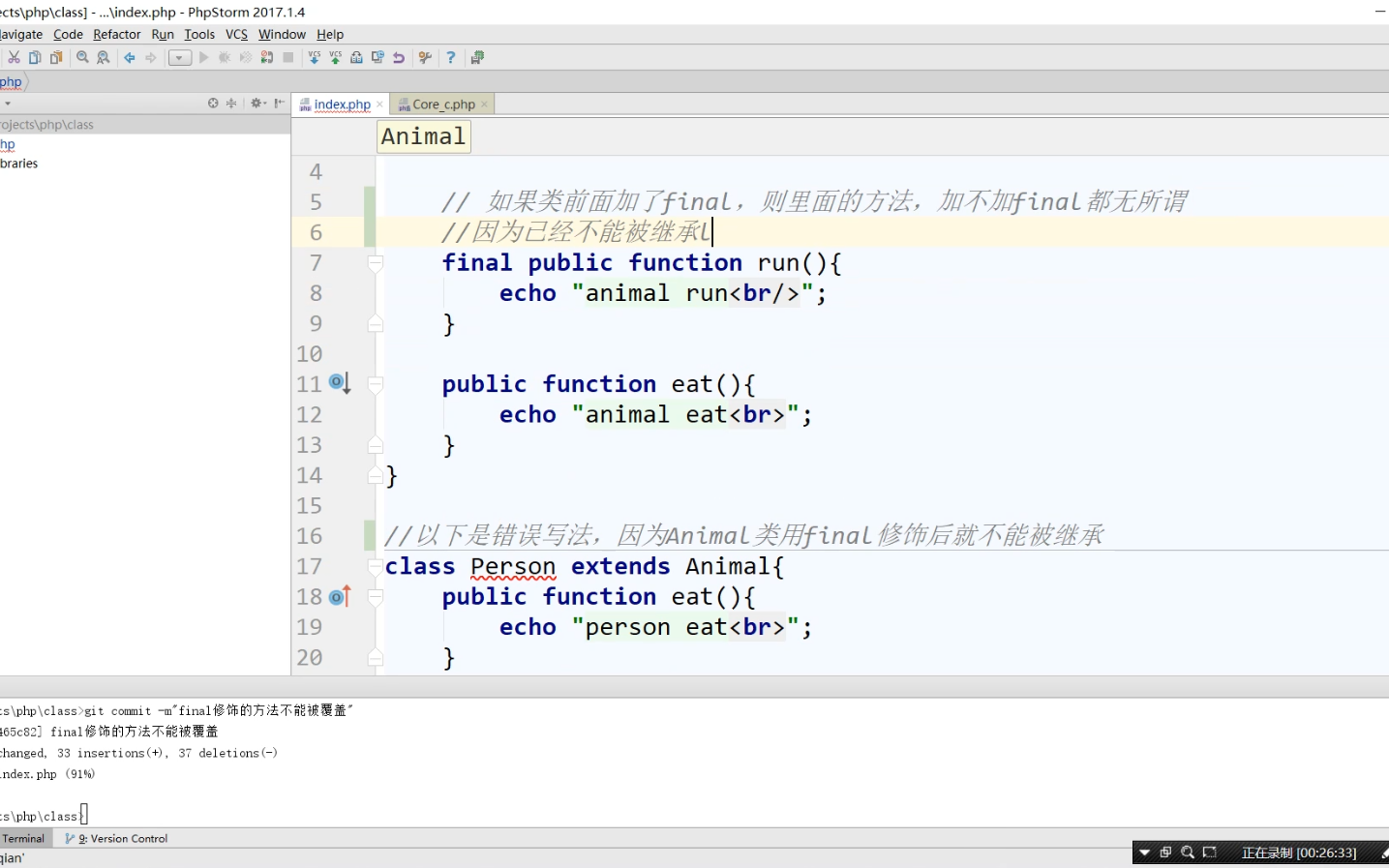
Task: Click Scroll from Source target icon
Action: tap(213, 103)
